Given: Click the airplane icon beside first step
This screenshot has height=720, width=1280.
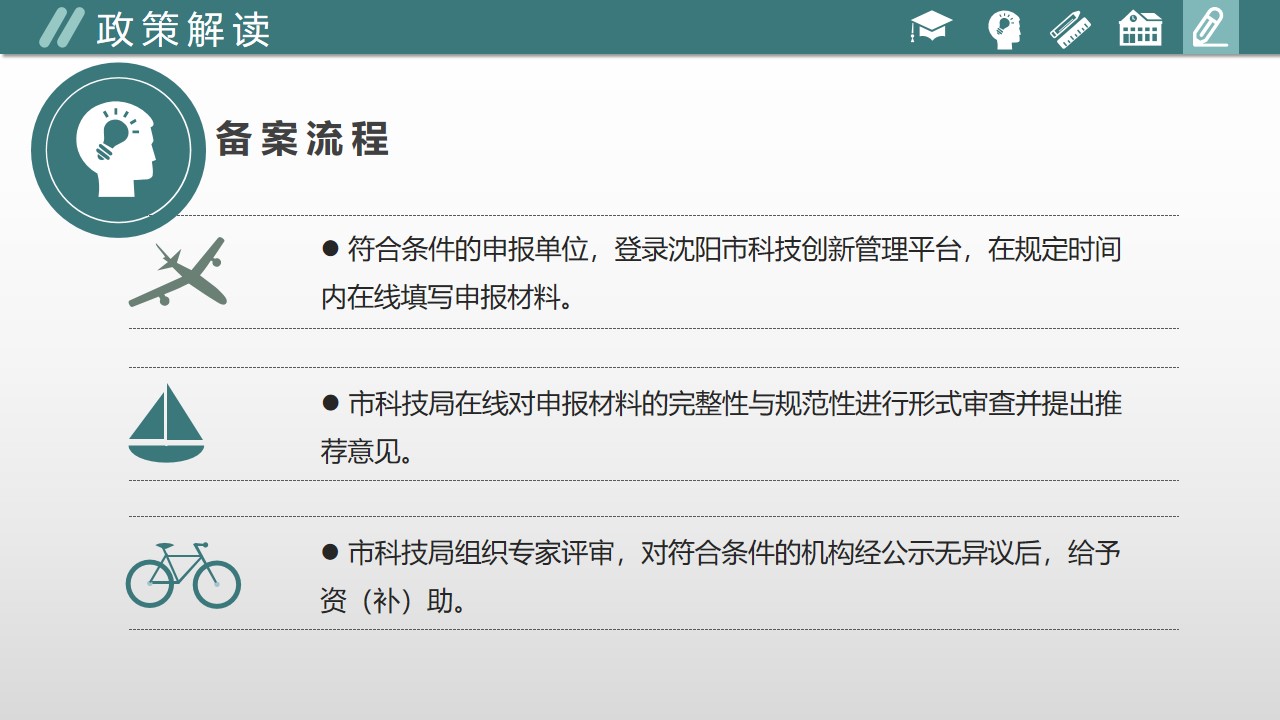Looking at the screenshot, I should coord(179,273).
